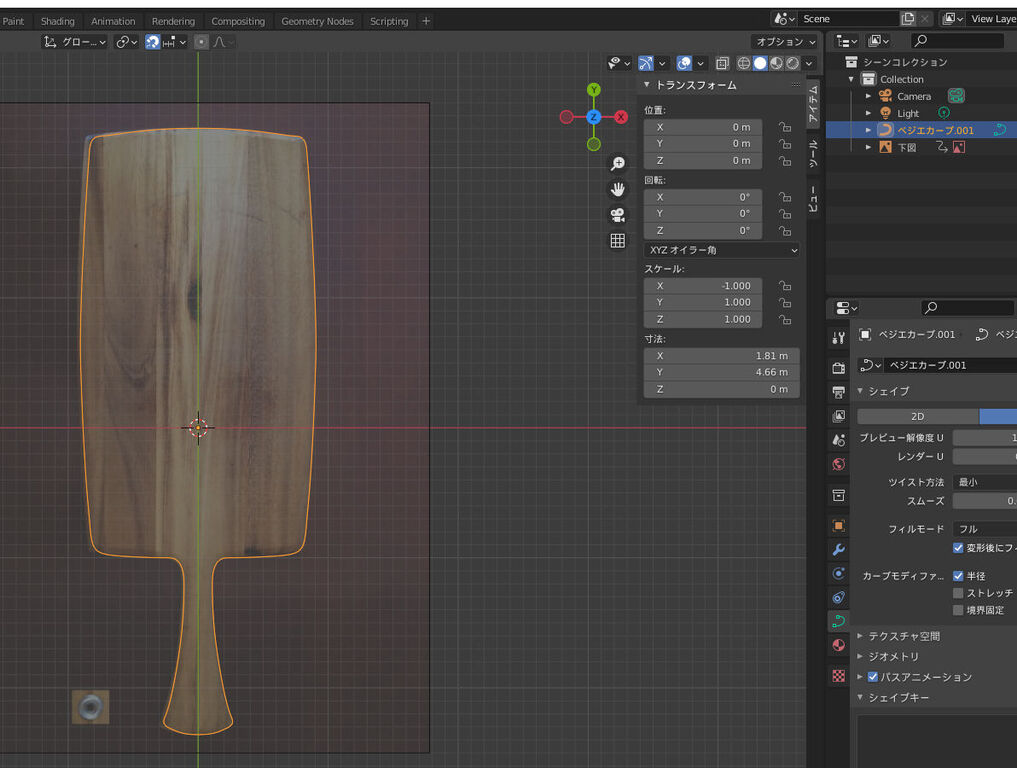The image size is (1017, 768).
Task: Toggle X-ray mode icon in viewport header
Action: tap(722, 63)
